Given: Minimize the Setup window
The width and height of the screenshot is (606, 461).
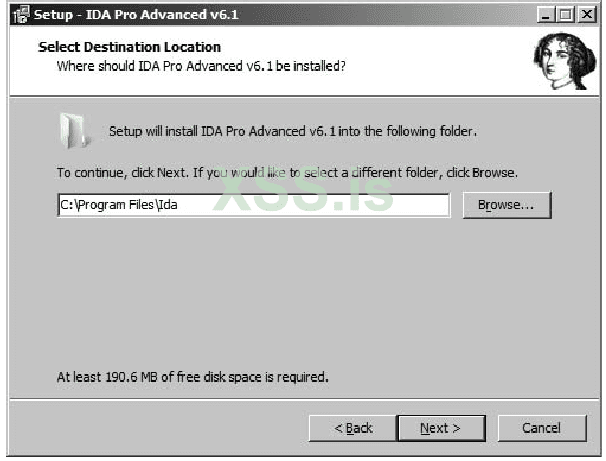Looking at the screenshot, I should coord(546,15).
